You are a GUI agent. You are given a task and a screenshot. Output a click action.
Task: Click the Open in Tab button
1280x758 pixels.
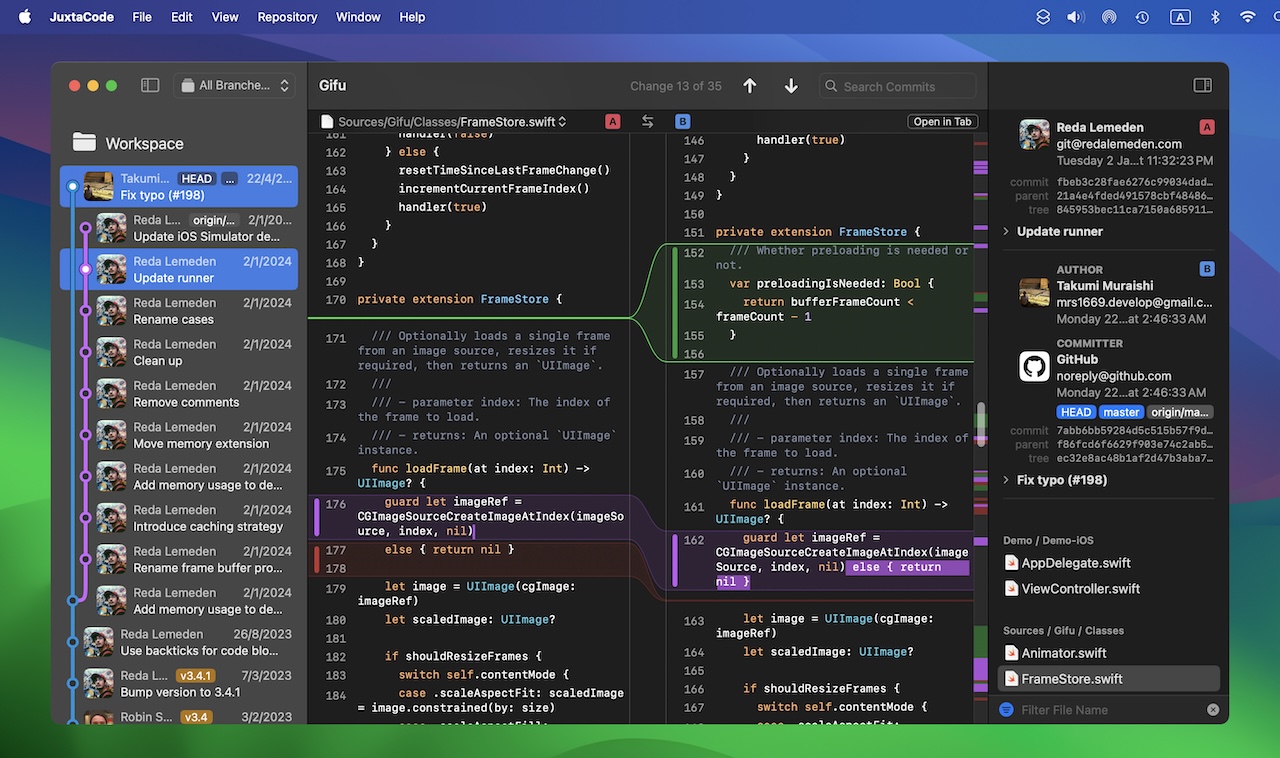tap(942, 122)
